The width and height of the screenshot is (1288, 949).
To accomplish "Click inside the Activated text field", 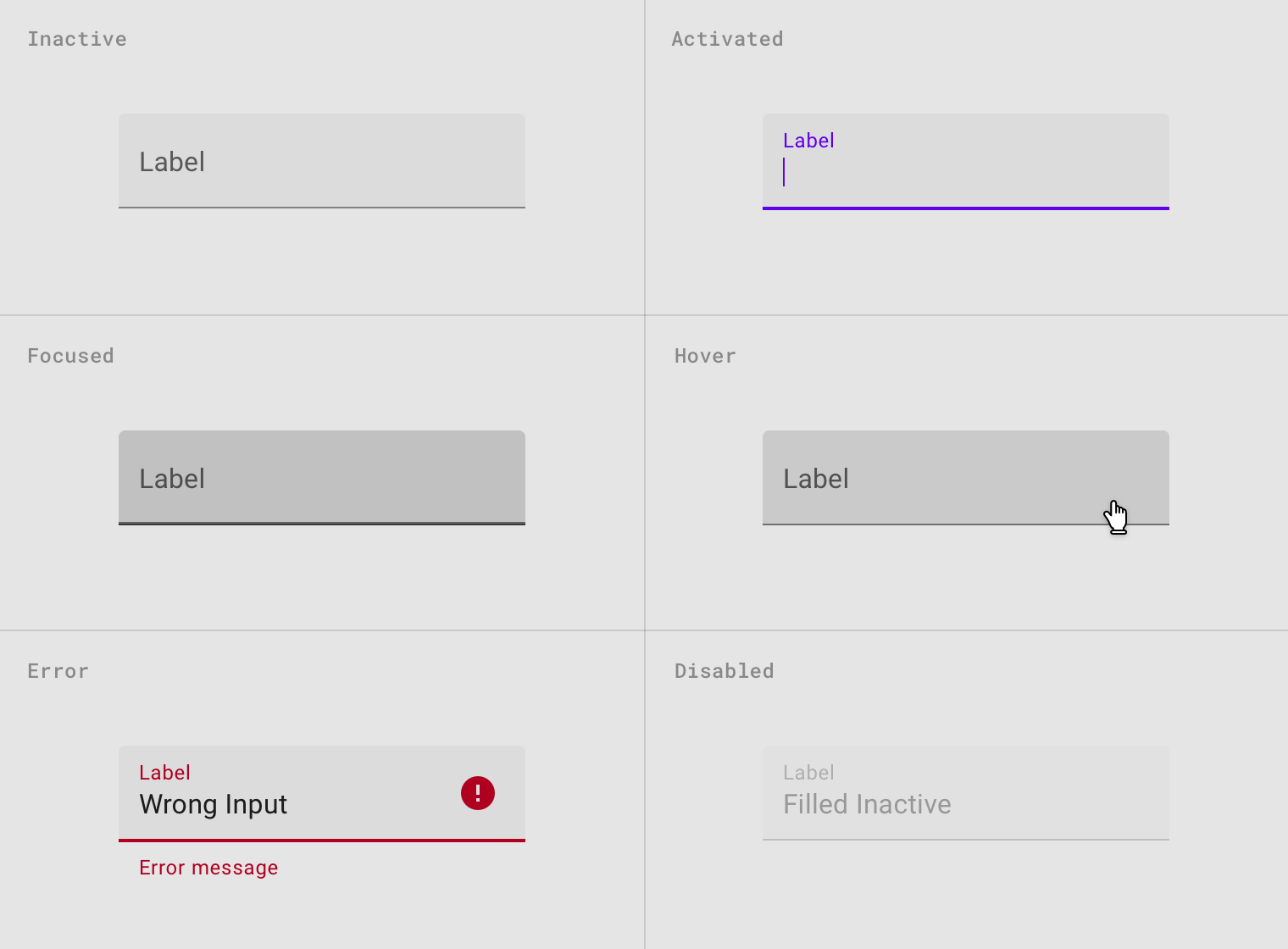I will click(x=966, y=161).
